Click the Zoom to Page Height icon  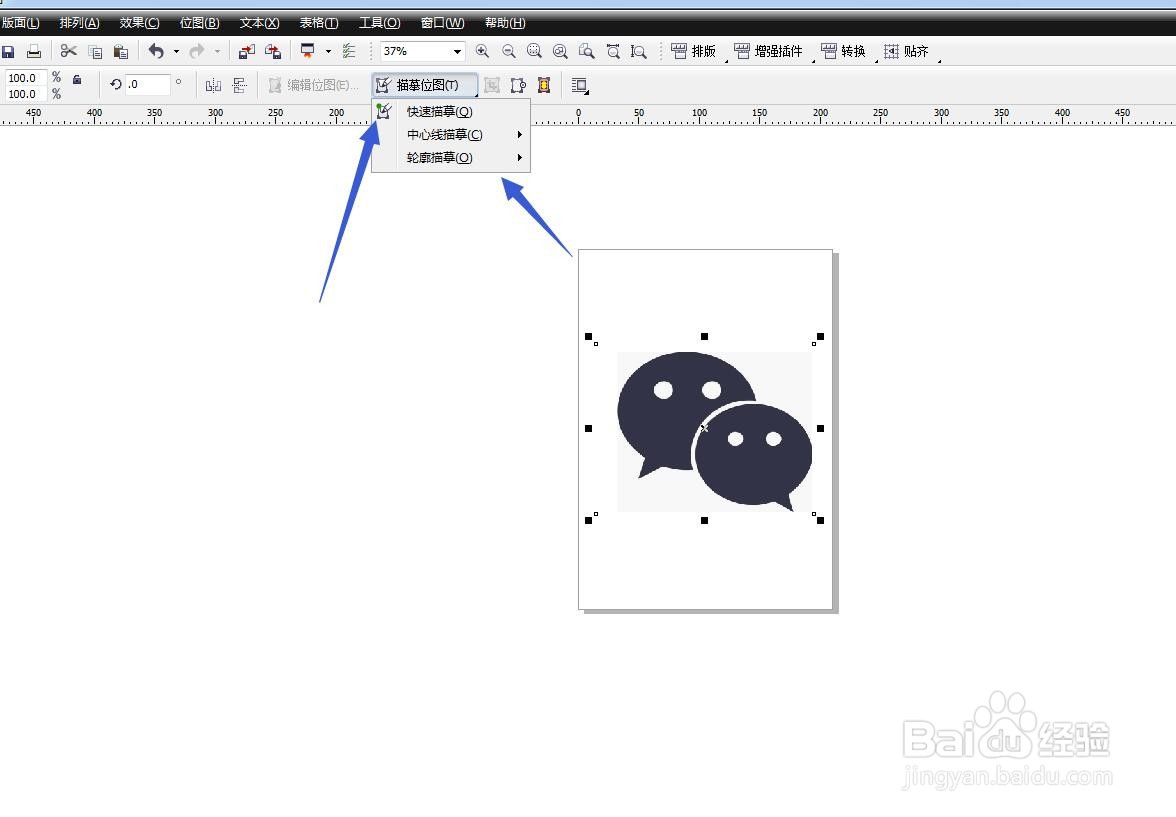click(638, 51)
